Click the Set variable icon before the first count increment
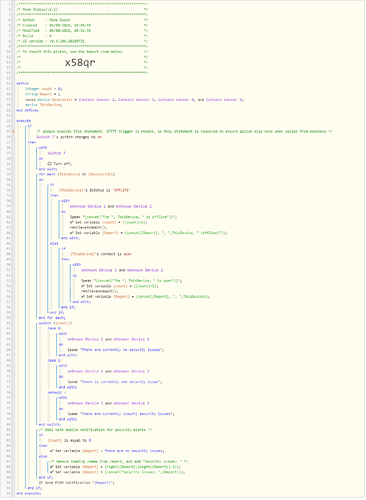The width and height of the screenshot is (366, 500). tap(72, 222)
